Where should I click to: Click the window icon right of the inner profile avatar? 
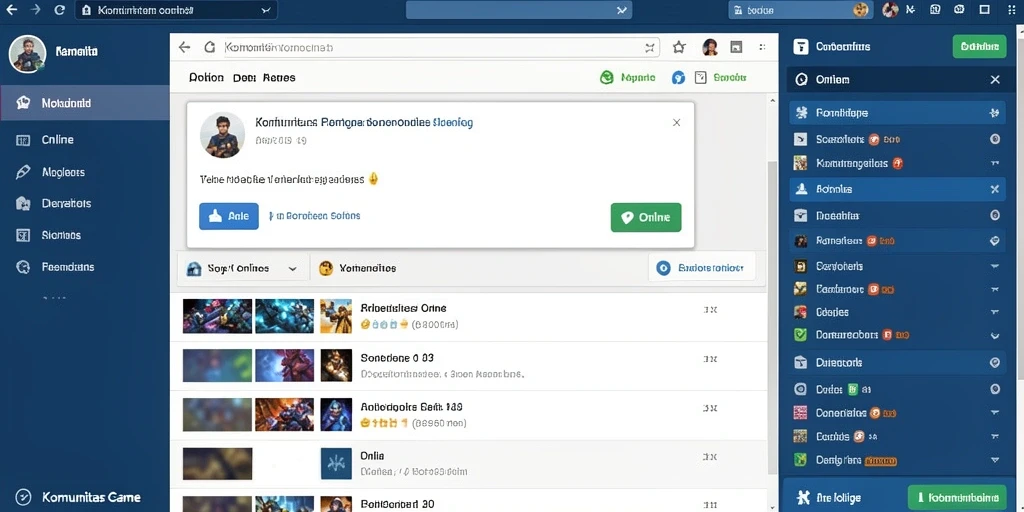coord(736,47)
